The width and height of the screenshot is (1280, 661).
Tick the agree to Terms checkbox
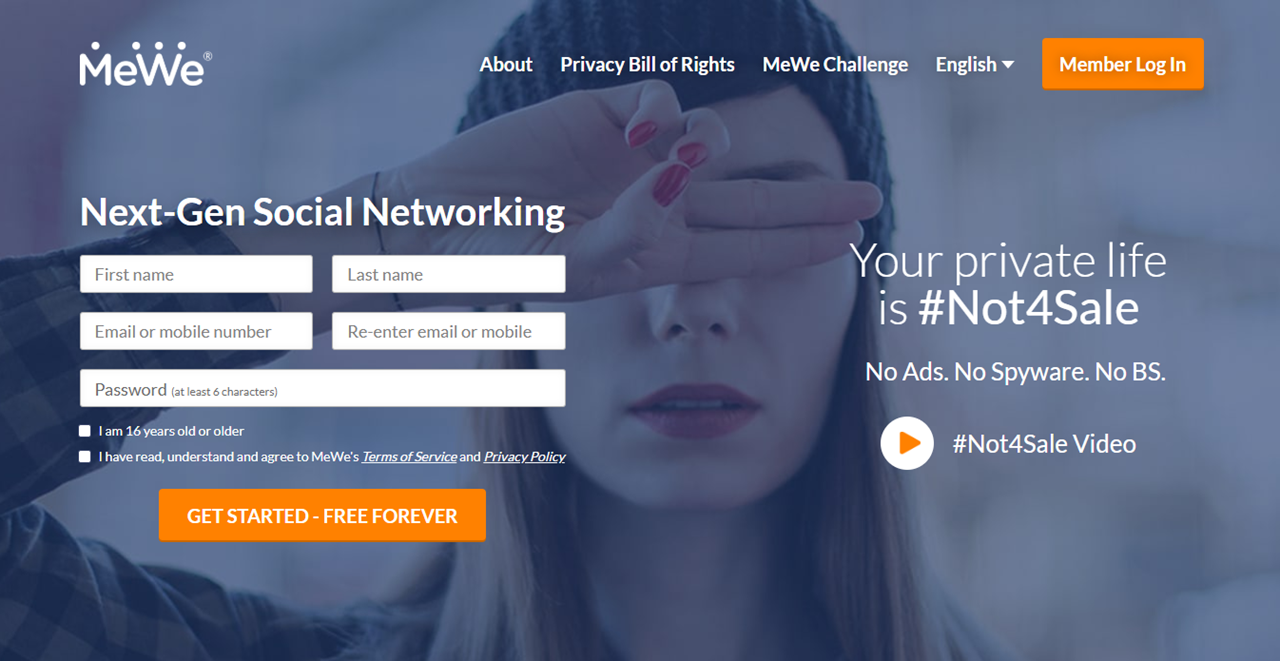85,456
